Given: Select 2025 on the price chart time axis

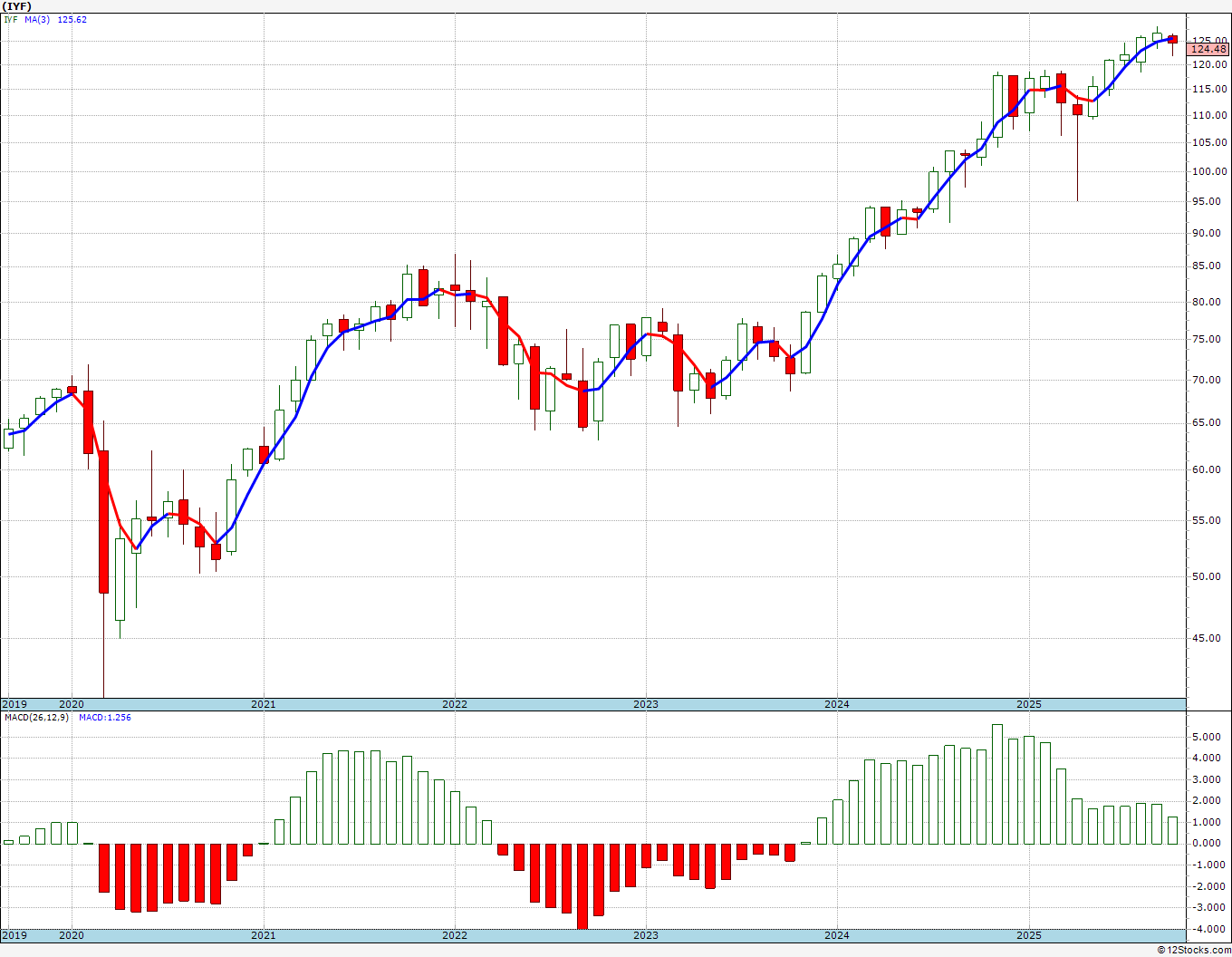Looking at the screenshot, I should click(x=1029, y=704).
